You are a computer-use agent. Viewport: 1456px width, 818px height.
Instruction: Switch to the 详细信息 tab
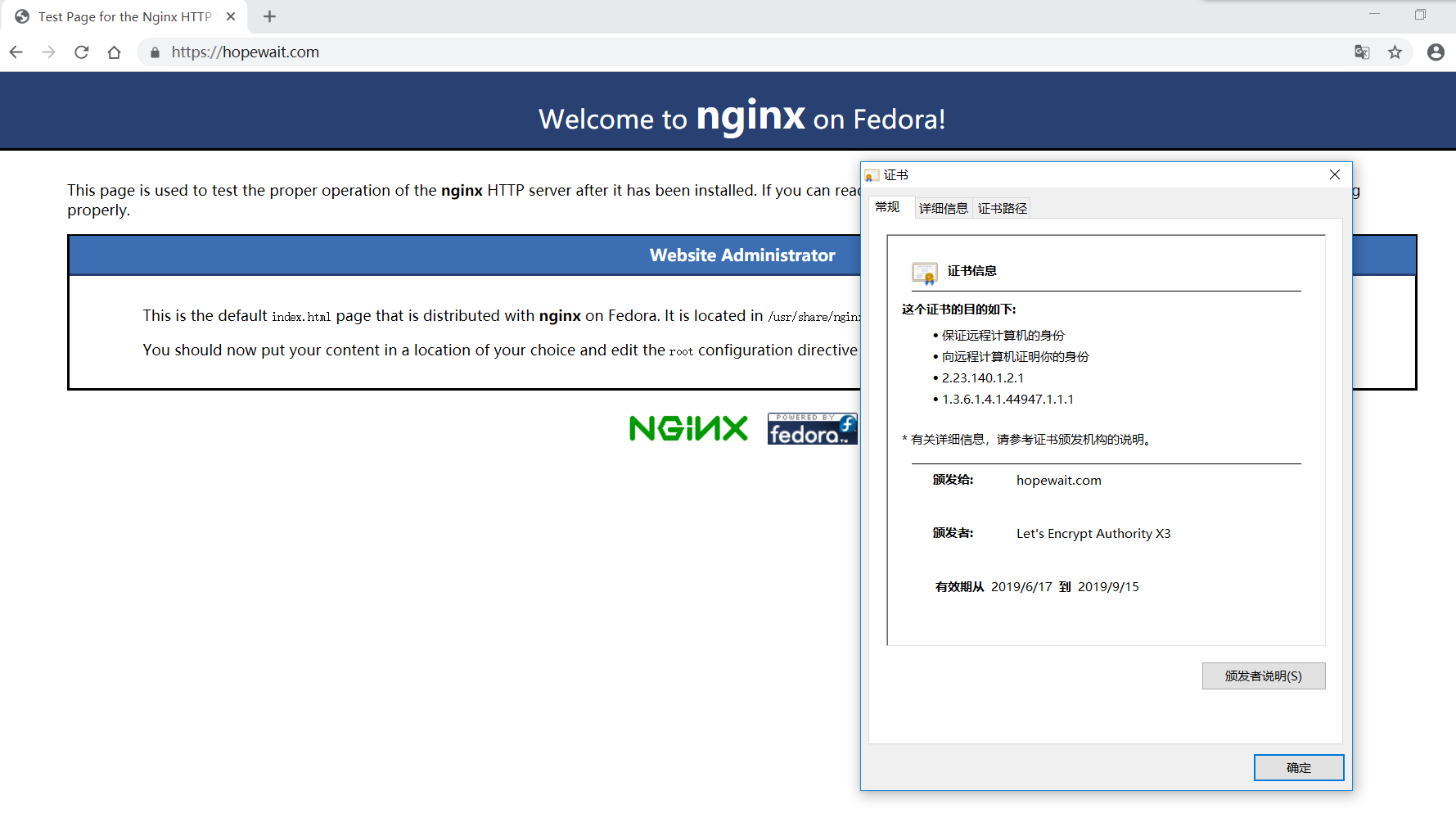pos(943,209)
